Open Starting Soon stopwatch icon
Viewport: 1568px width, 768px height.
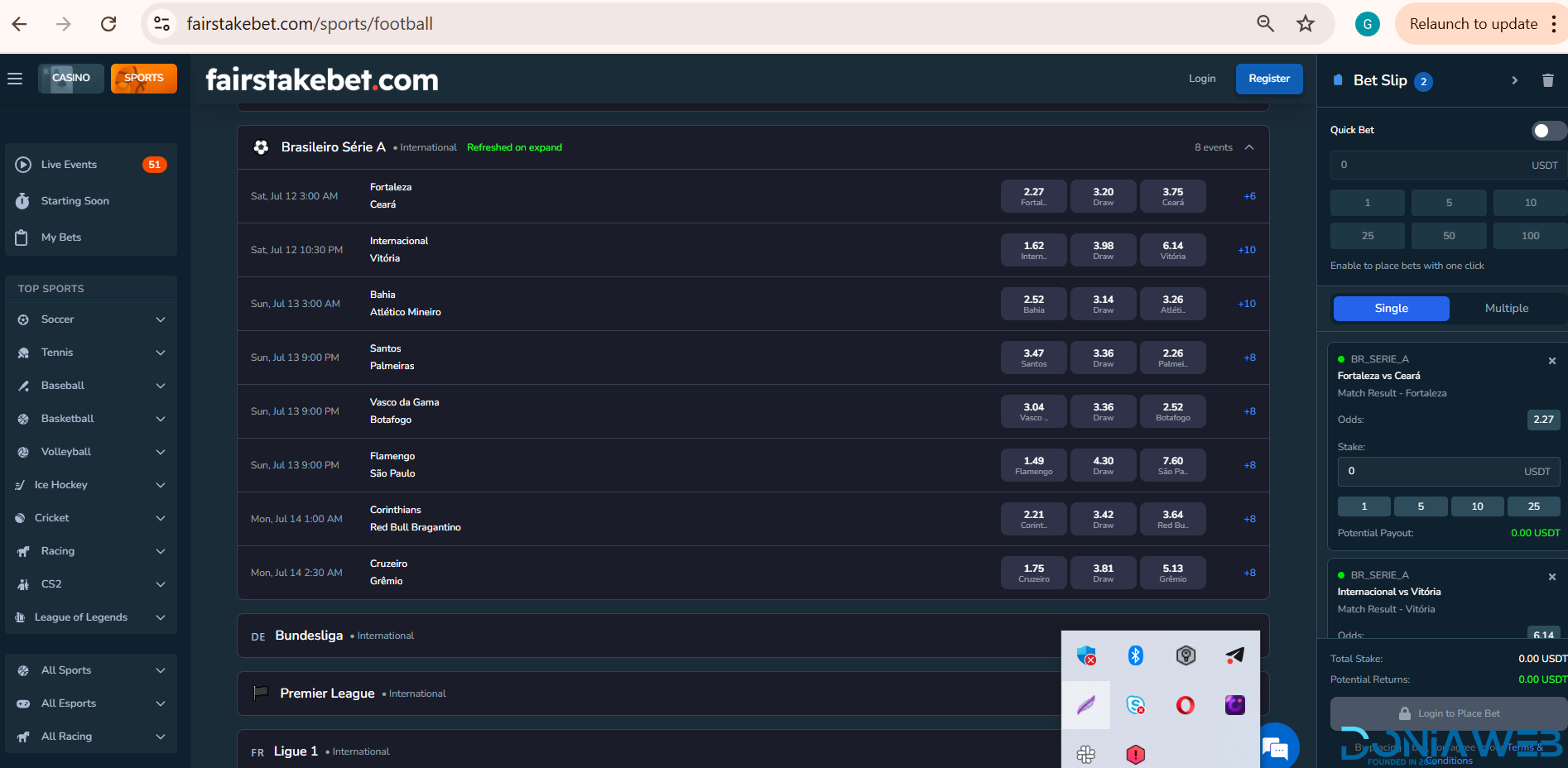23,201
